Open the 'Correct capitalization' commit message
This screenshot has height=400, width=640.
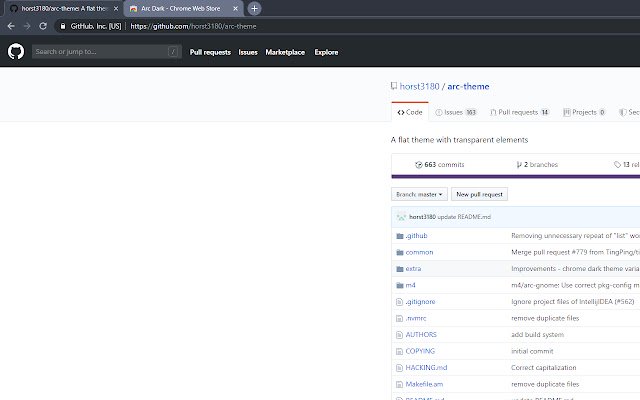click(544, 367)
